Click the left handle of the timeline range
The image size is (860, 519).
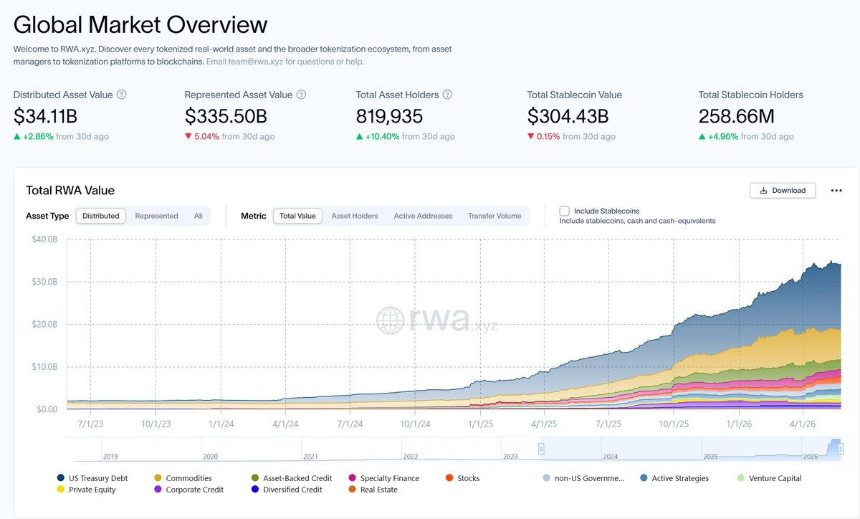coord(541,449)
